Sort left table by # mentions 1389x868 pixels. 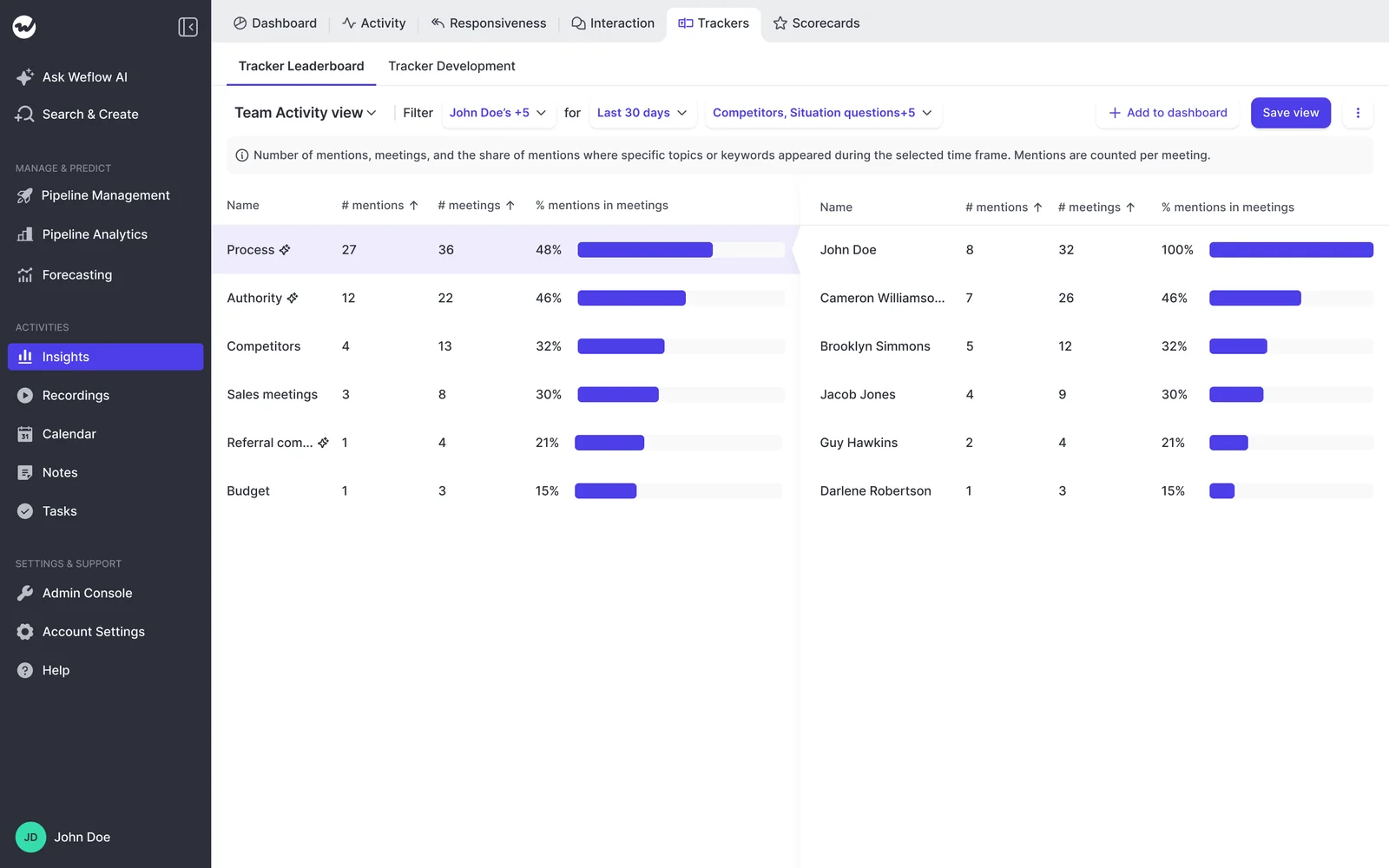[380, 206]
